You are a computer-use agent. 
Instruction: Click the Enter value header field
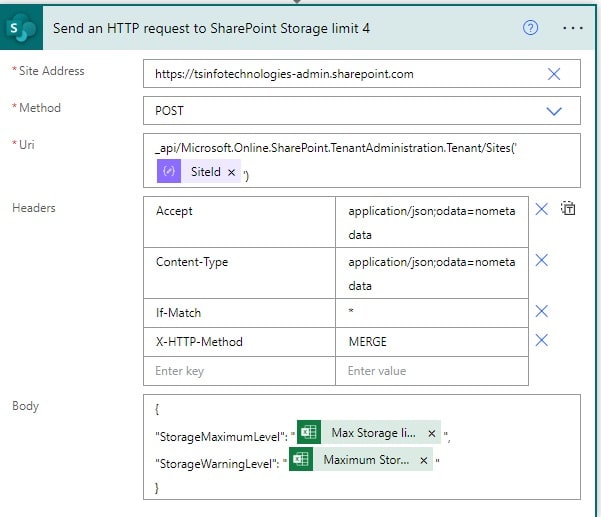click(x=432, y=371)
